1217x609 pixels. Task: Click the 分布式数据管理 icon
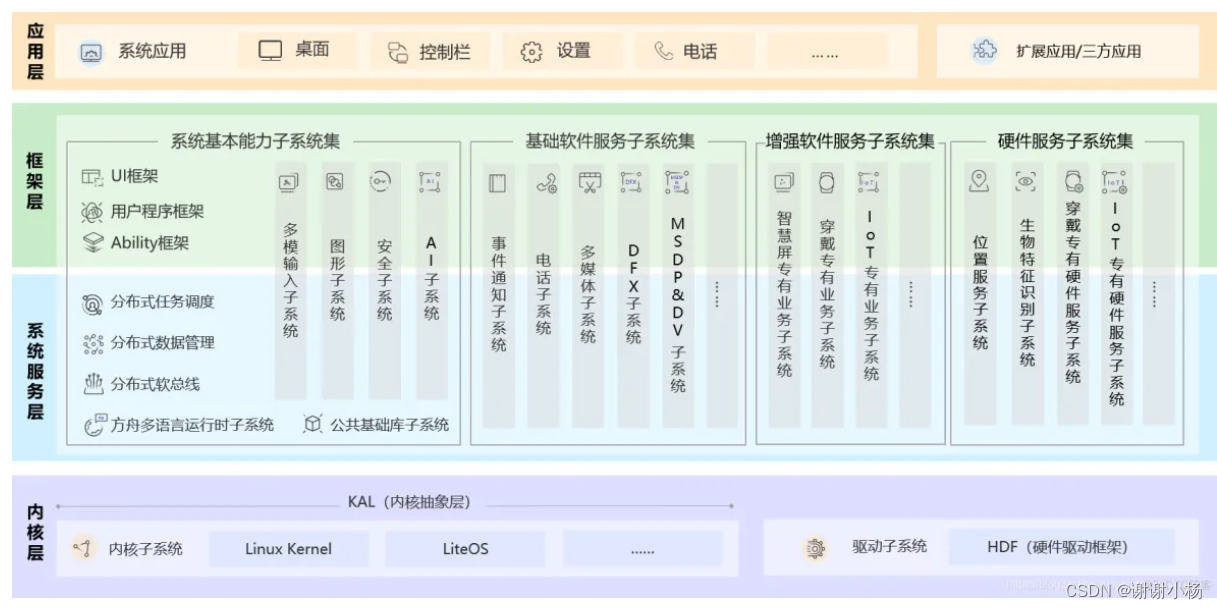93,343
